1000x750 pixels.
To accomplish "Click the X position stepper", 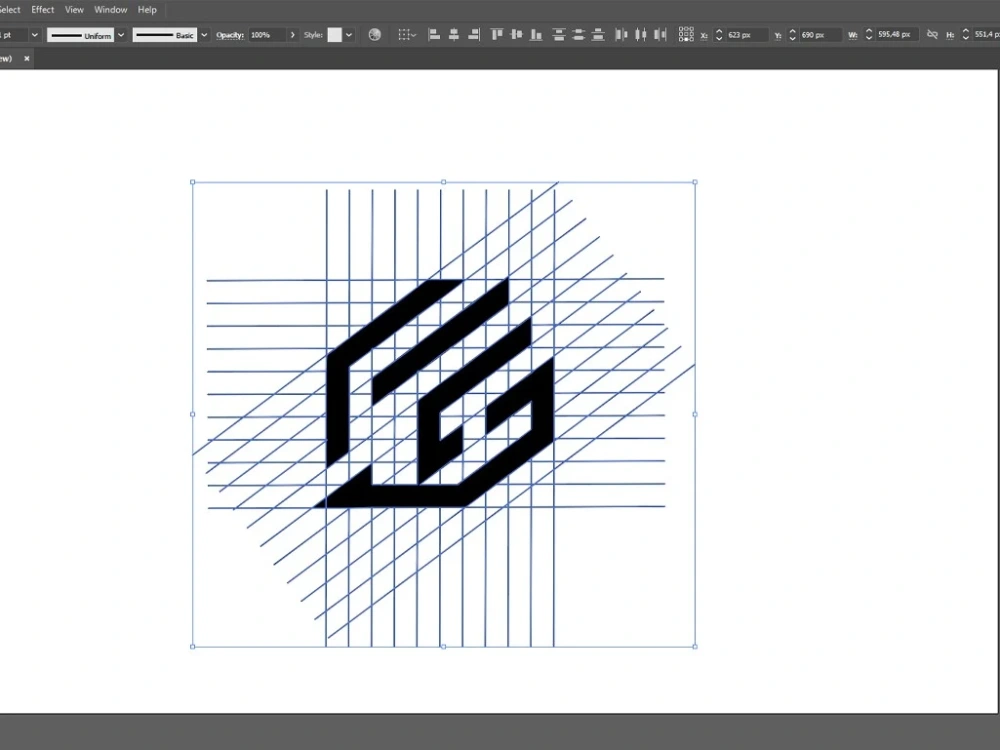I will tap(719, 35).
